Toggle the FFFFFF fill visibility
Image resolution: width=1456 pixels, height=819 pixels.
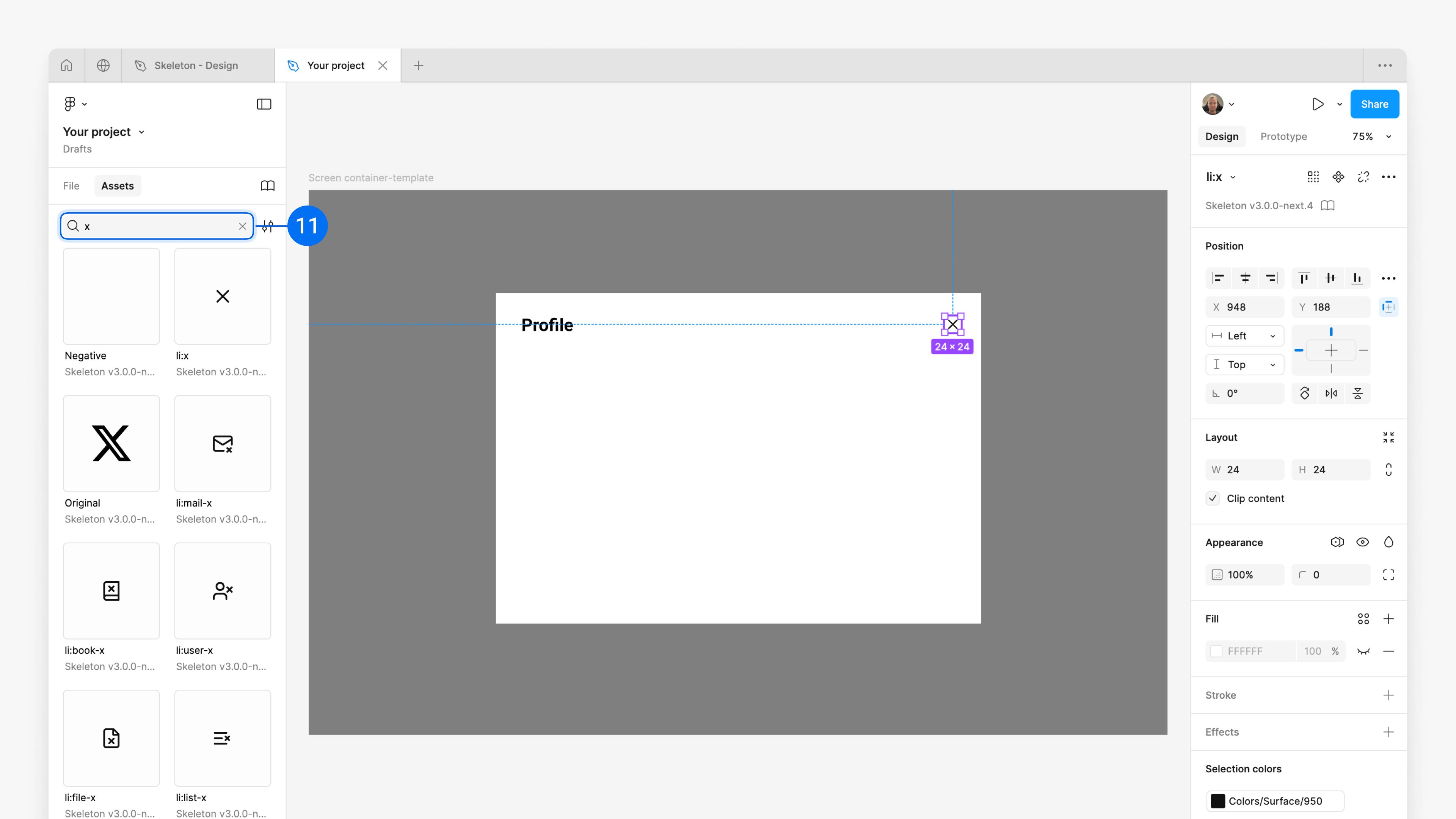[1363, 651]
